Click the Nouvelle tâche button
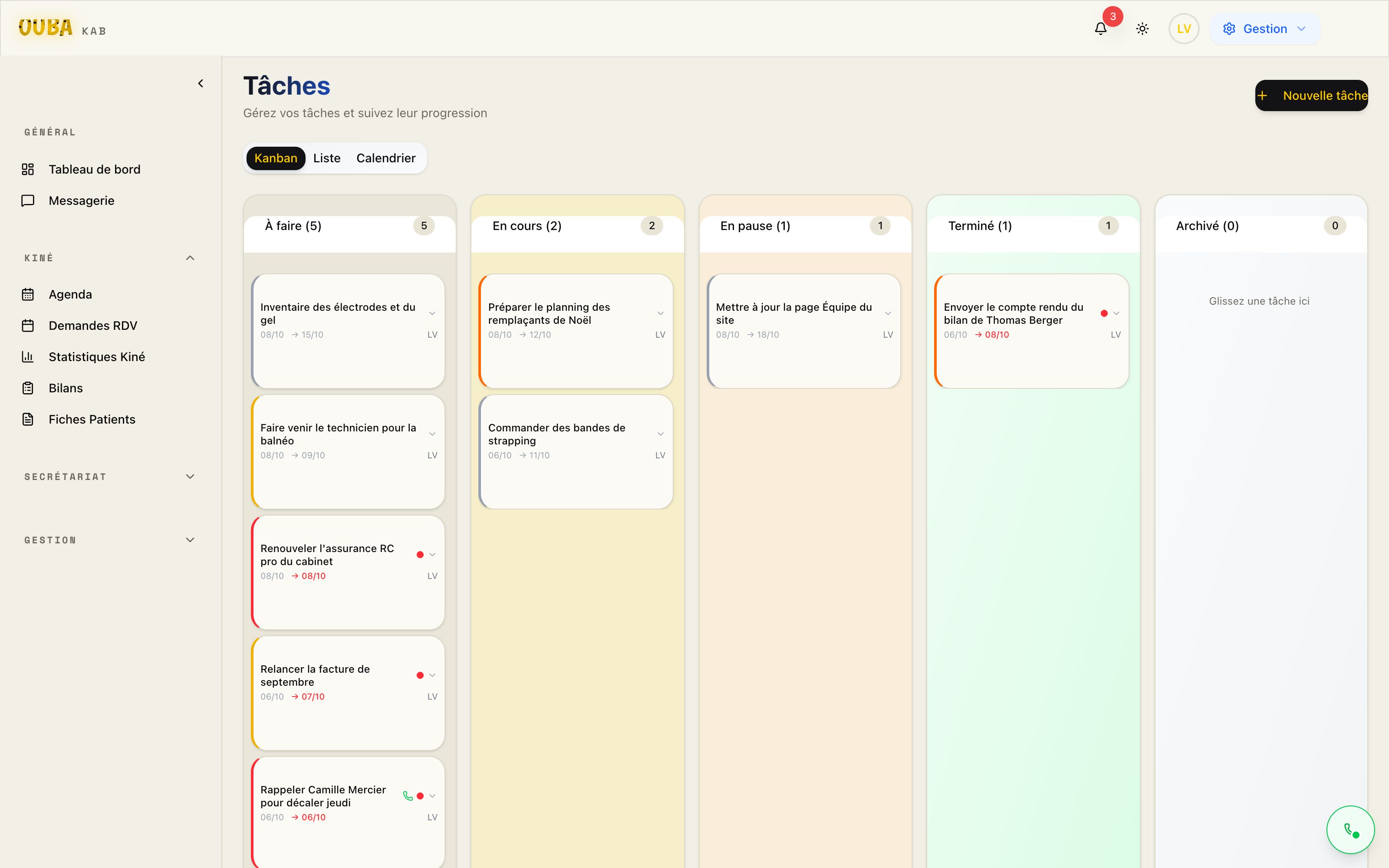This screenshot has height=868, width=1389. (x=1311, y=95)
